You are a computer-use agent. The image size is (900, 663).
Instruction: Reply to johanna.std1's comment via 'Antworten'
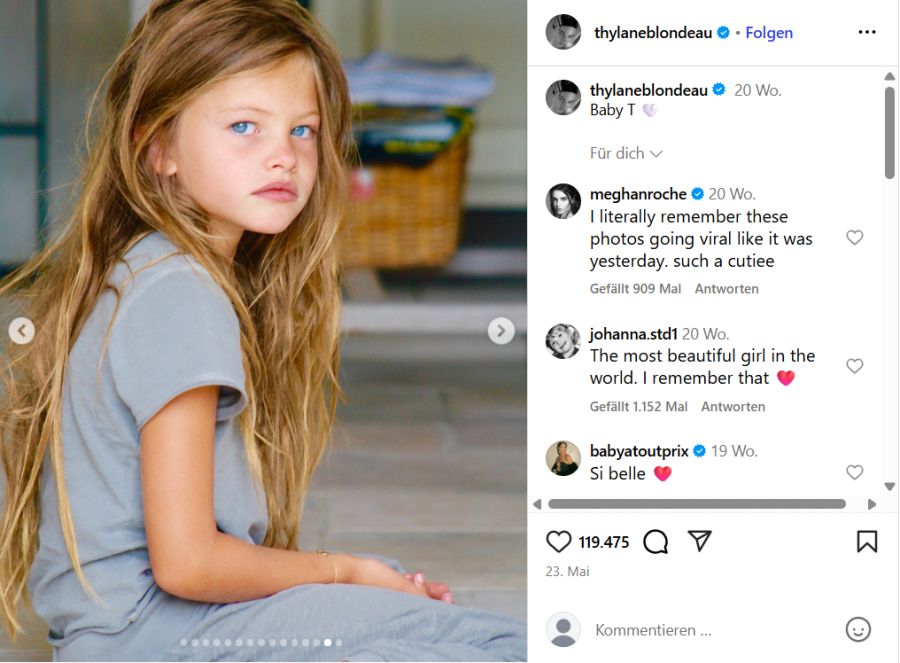coord(733,407)
